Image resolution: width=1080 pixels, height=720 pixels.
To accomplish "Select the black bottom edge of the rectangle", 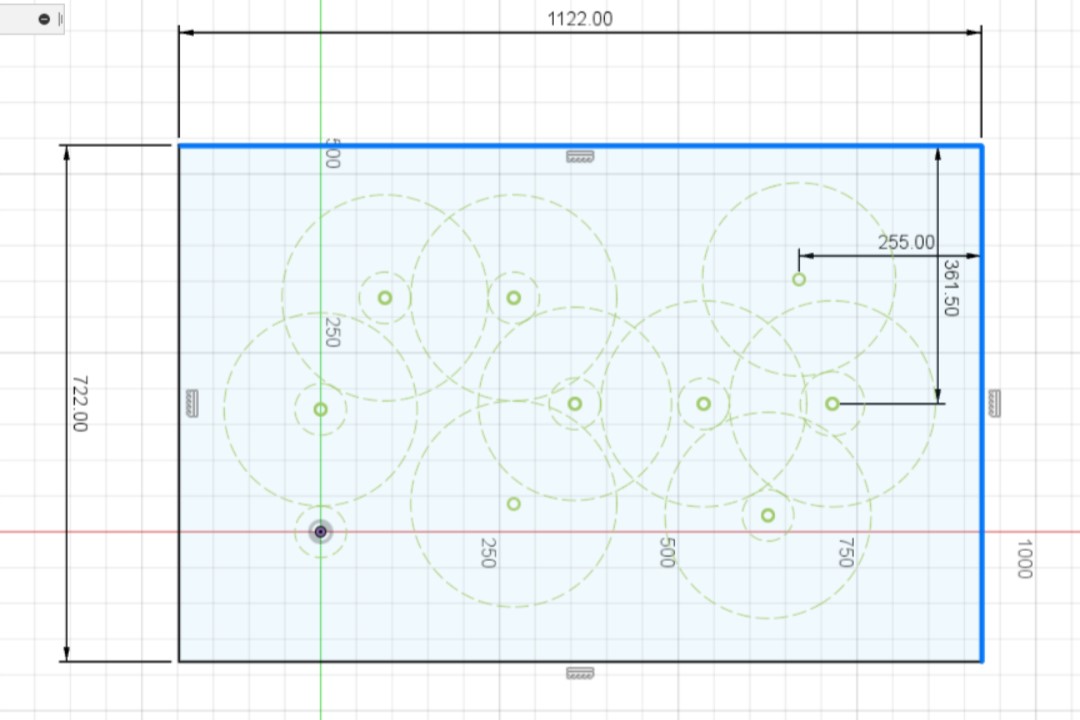I will click(580, 661).
